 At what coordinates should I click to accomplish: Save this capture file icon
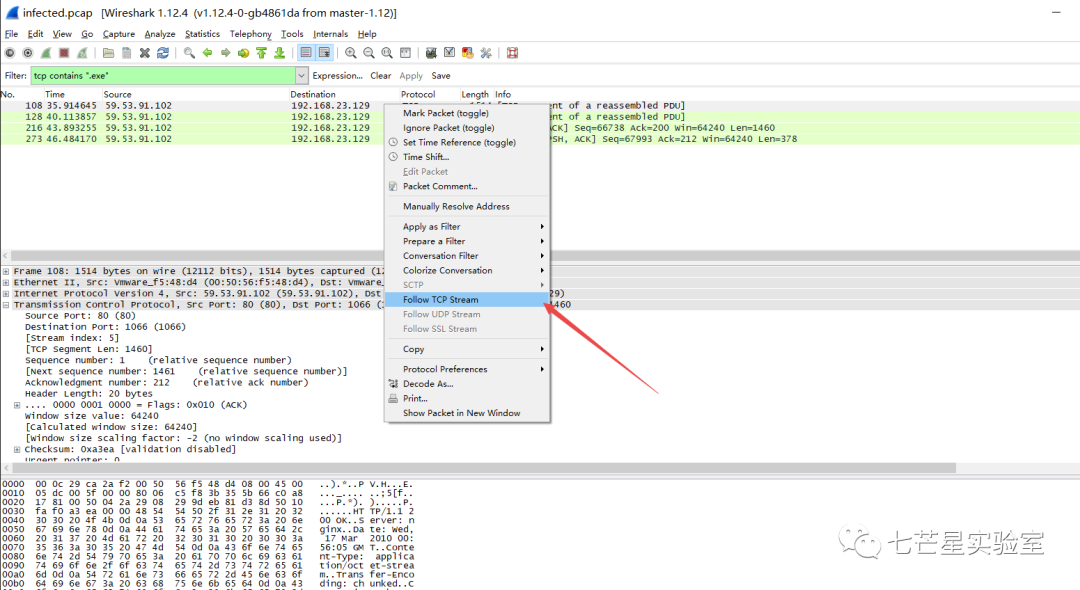(x=126, y=53)
